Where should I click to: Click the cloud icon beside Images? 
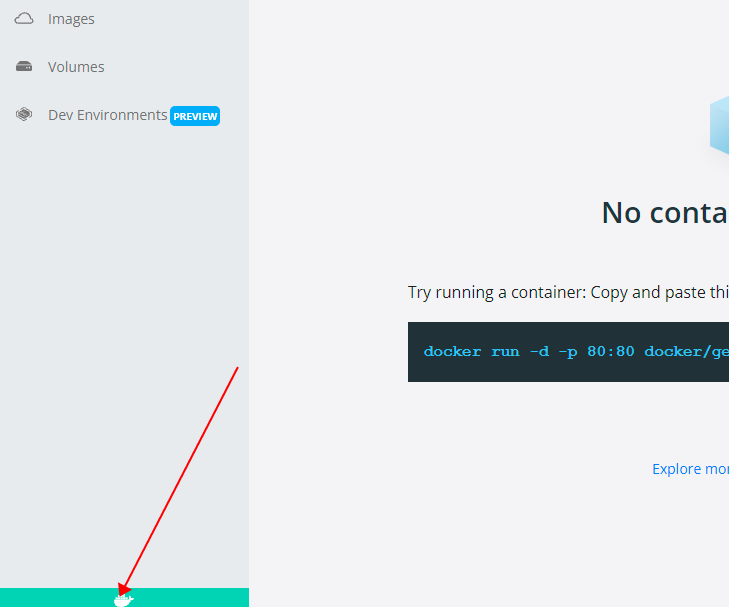[x=24, y=19]
